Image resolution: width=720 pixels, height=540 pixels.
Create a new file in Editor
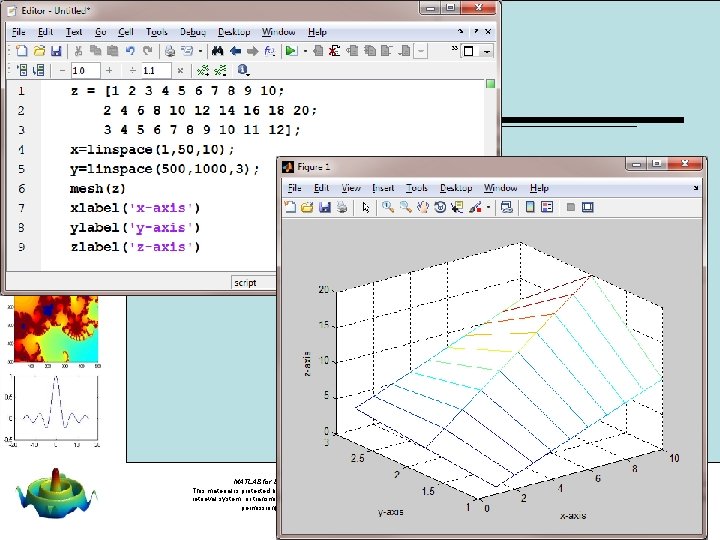(x=21, y=51)
